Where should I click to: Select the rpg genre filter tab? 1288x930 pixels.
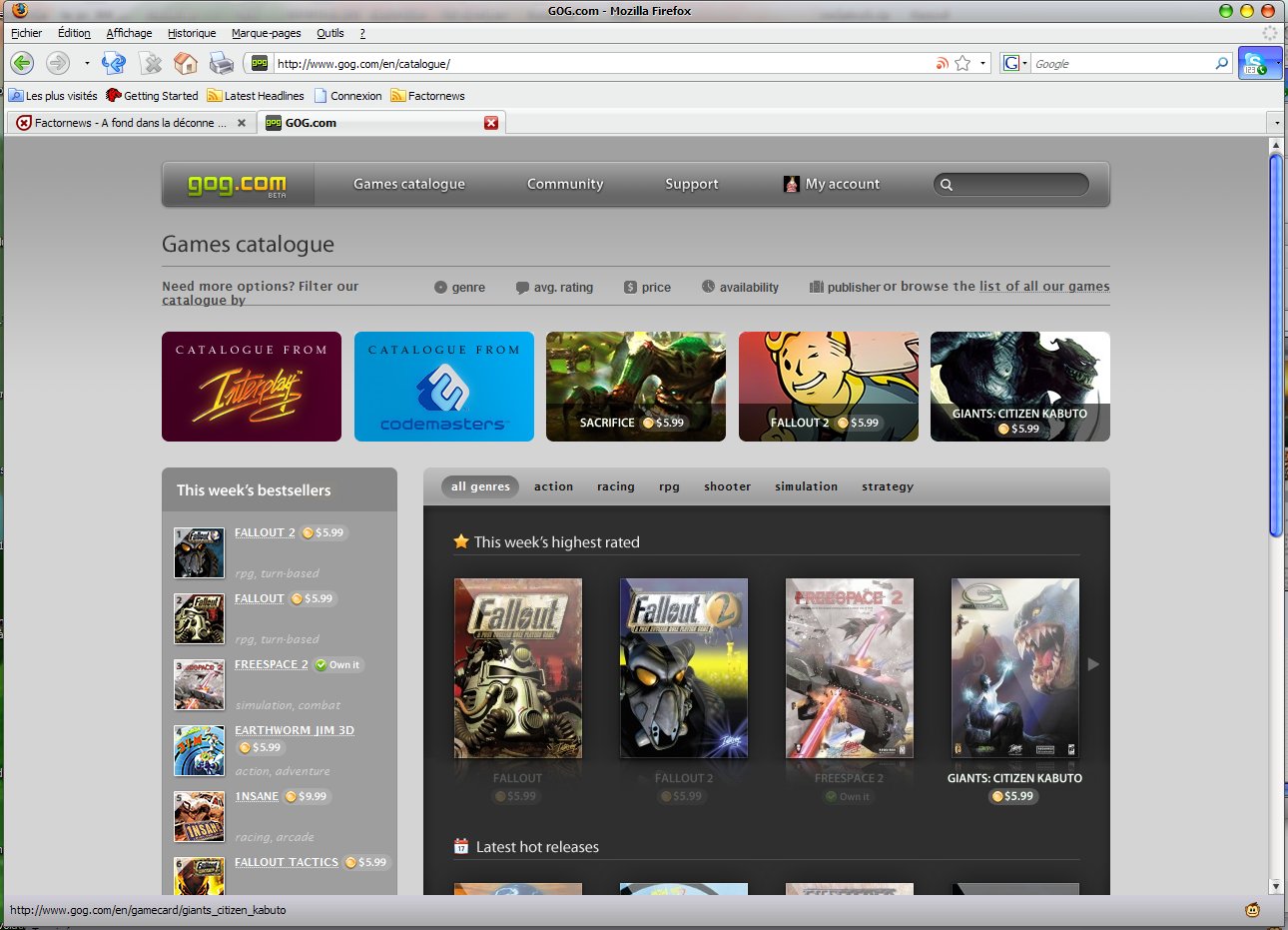coord(669,486)
